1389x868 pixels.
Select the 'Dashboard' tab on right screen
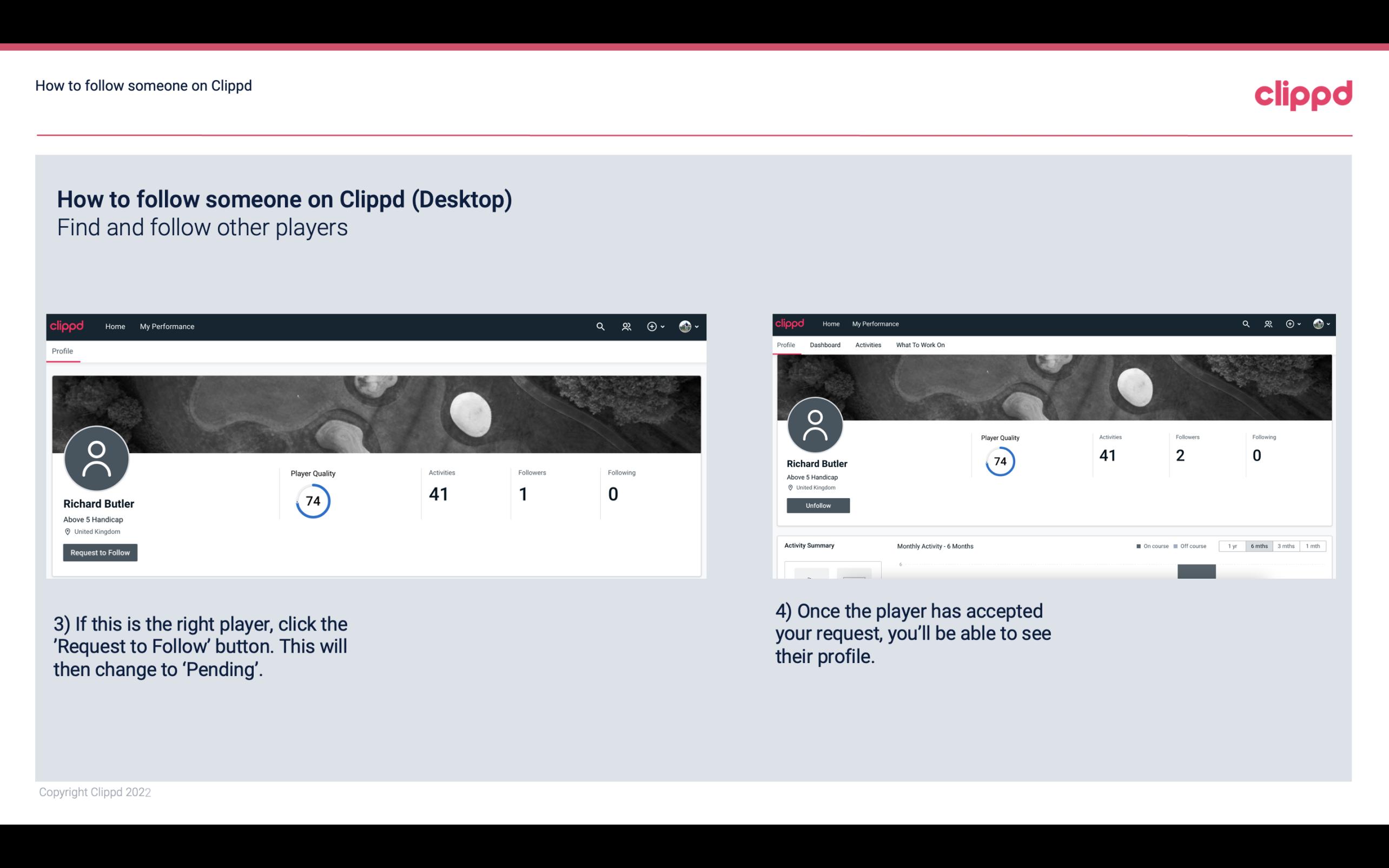[825, 345]
